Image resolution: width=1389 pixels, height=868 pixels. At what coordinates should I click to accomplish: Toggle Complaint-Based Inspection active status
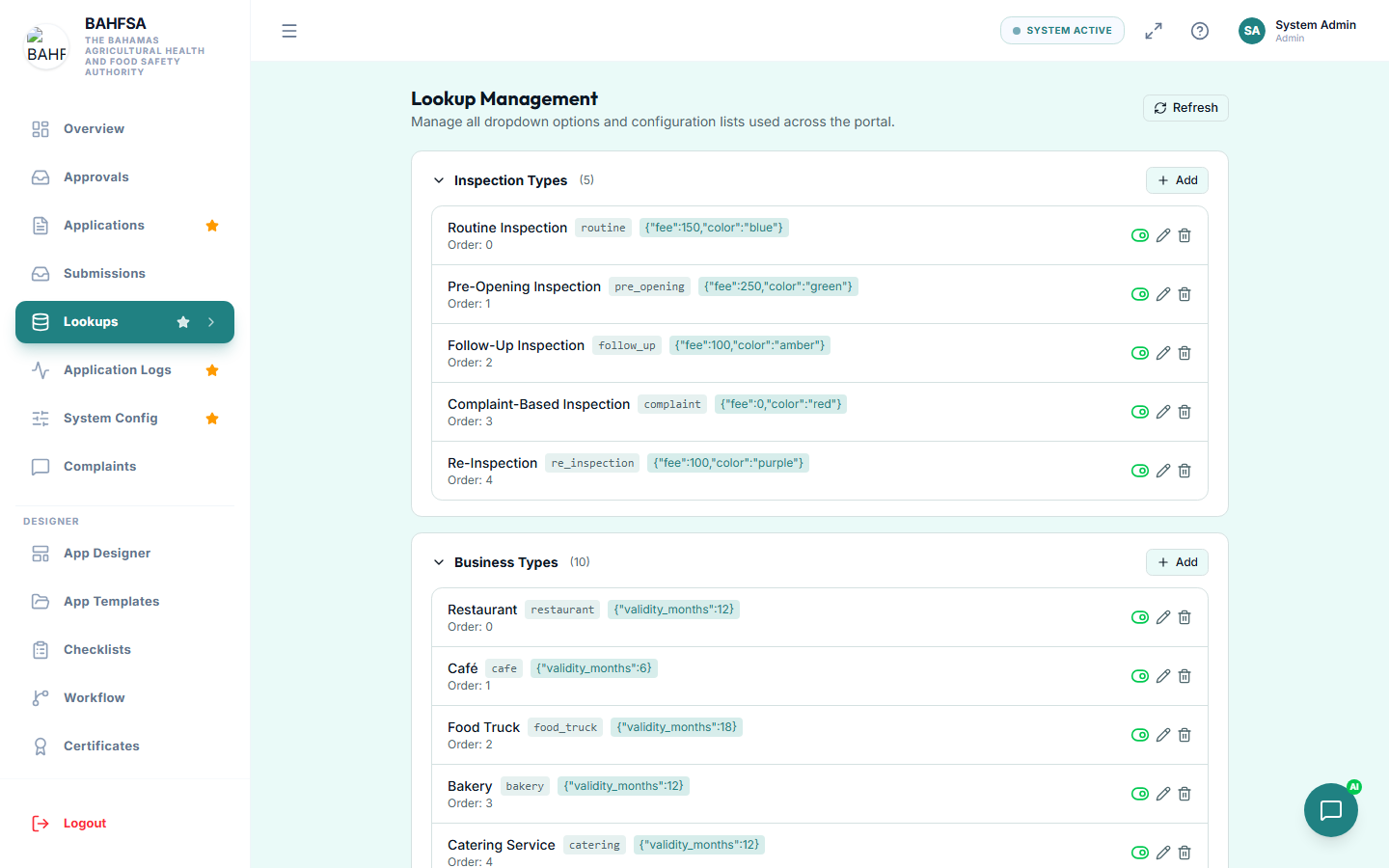tap(1140, 412)
